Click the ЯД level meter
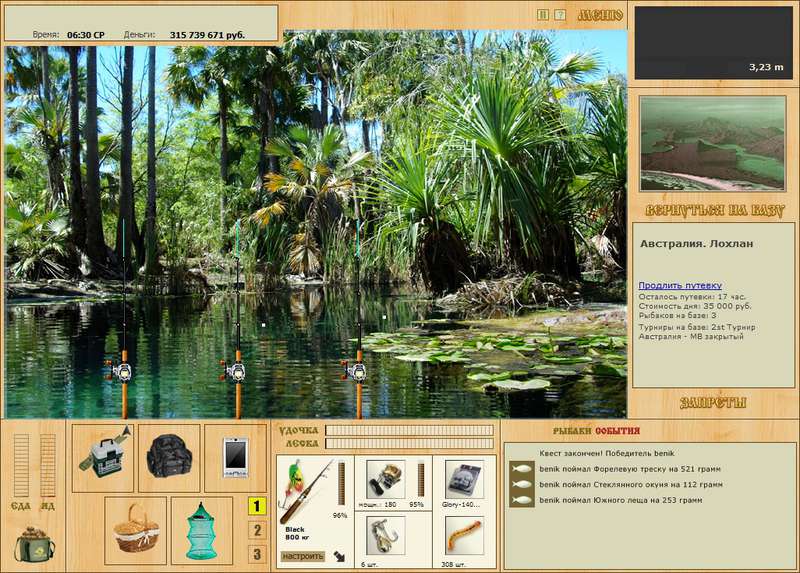Image resolution: width=800 pixels, height=573 pixels. [47, 465]
